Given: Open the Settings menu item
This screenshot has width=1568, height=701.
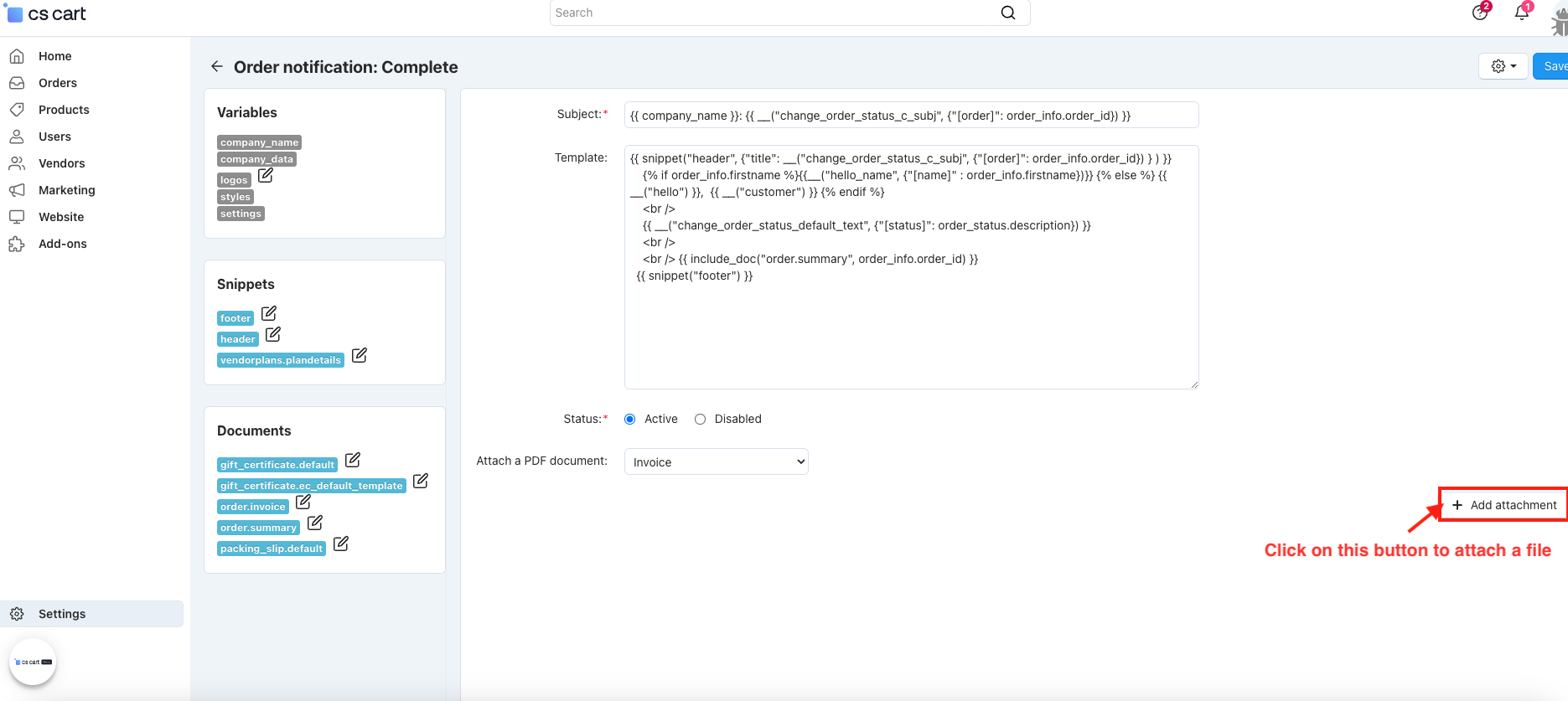Looking at the screenshot, I should [92, 614].
